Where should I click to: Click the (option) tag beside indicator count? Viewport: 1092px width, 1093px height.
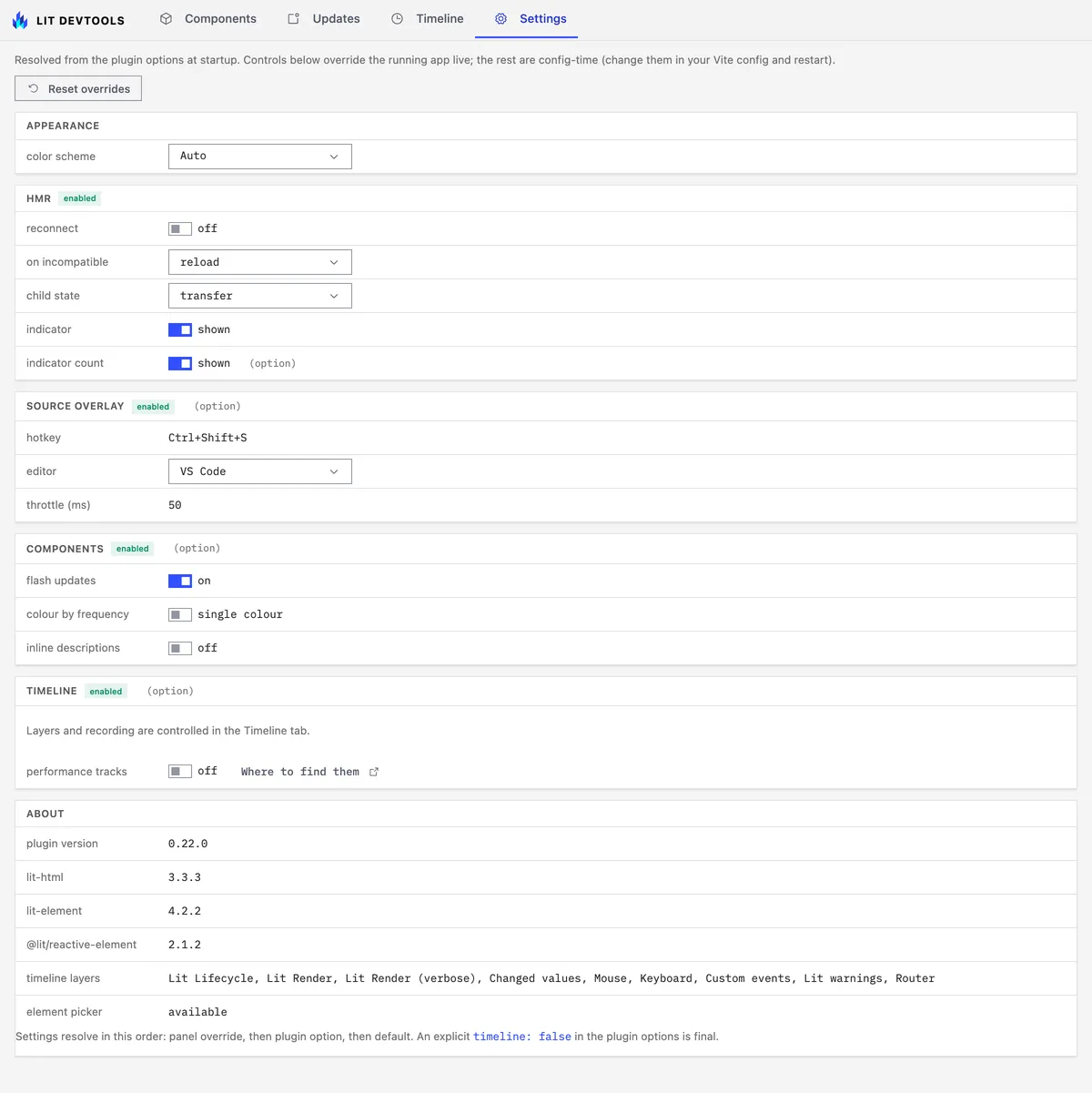273,363
